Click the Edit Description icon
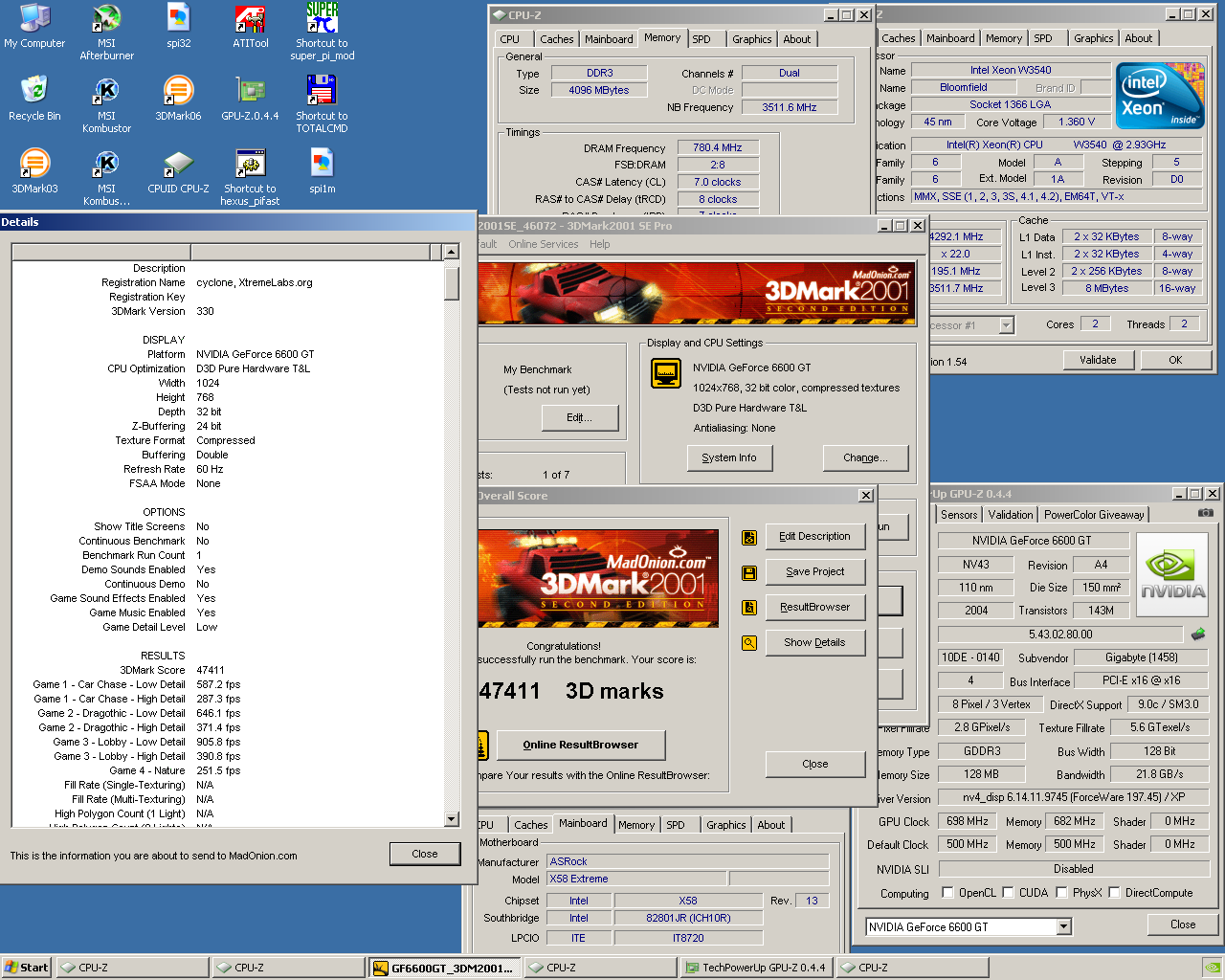The image size is (1225, 980). (x=749, y=537)
